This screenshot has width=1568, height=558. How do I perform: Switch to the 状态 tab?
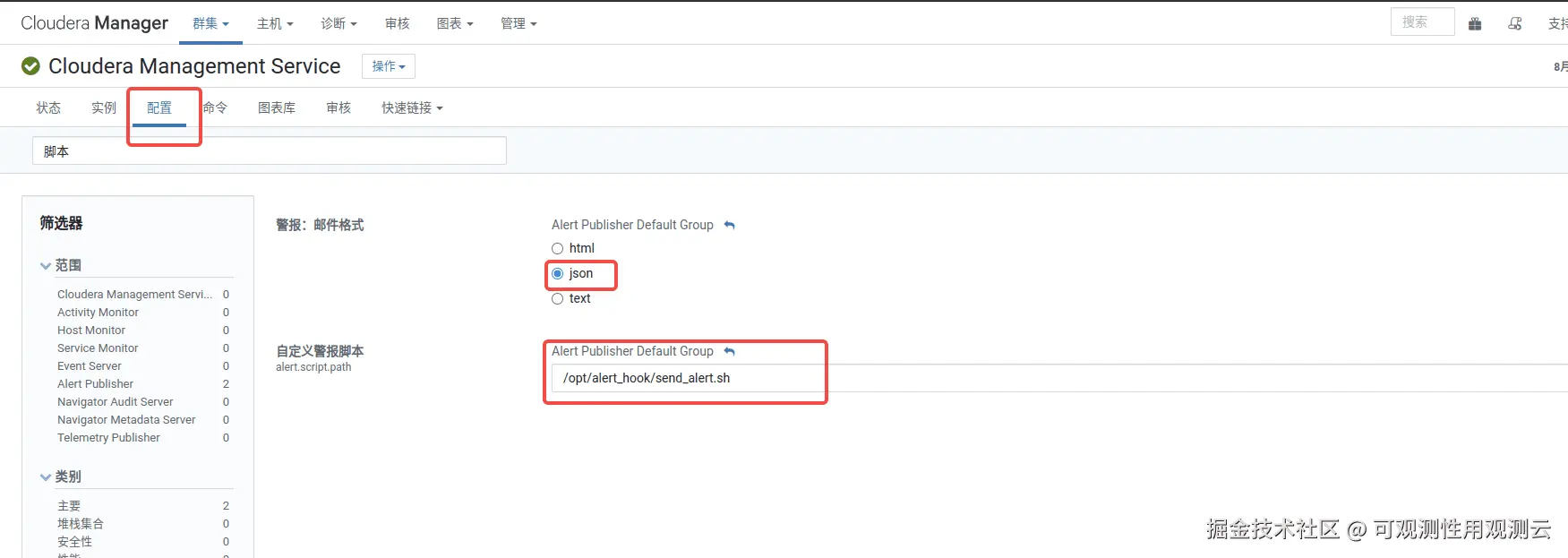[48, 107]
